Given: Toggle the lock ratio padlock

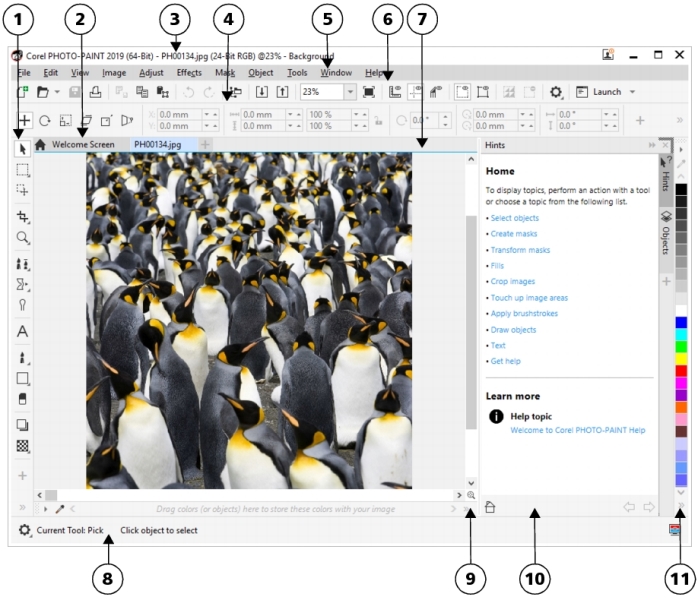Looking at the screenshot, I should pyautogui.click(x=378, y=121).
